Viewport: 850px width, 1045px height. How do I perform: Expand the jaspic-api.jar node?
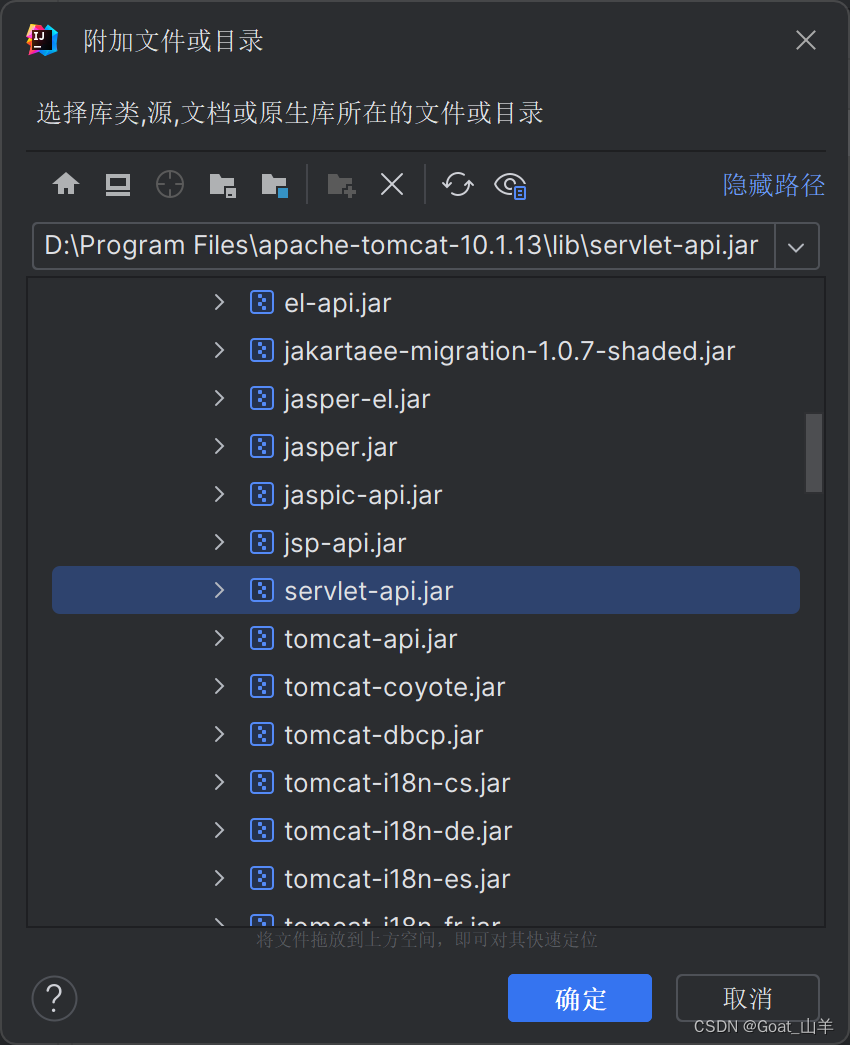tap(219, 495)
